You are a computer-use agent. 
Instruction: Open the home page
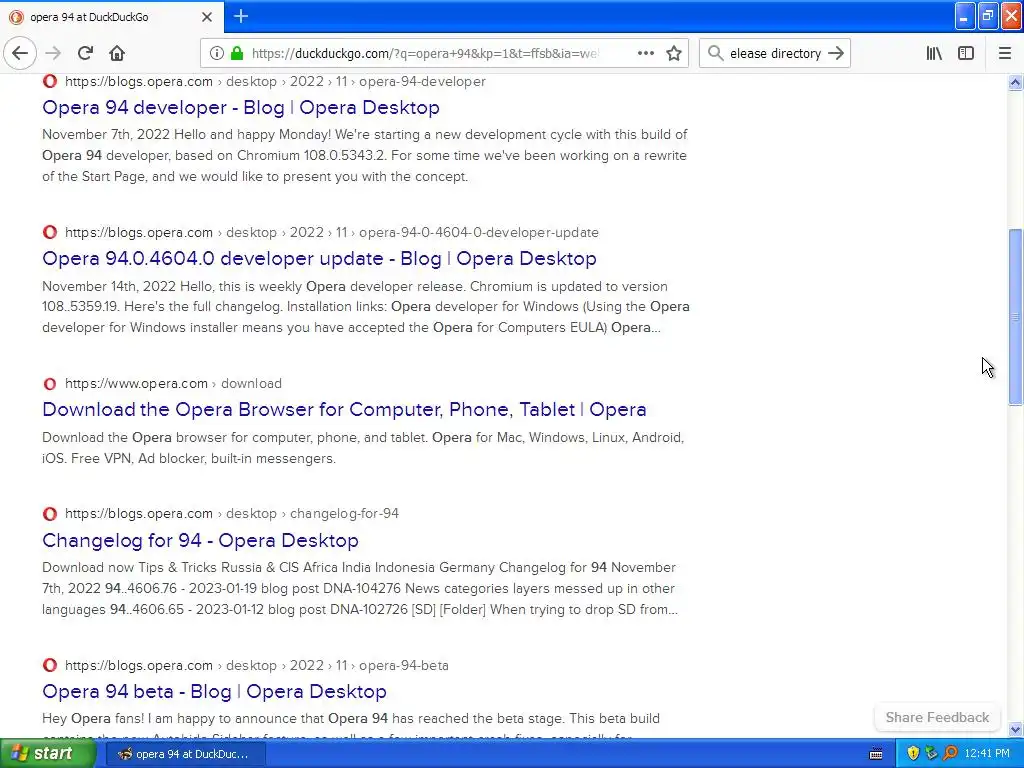(x=117, y=53)
